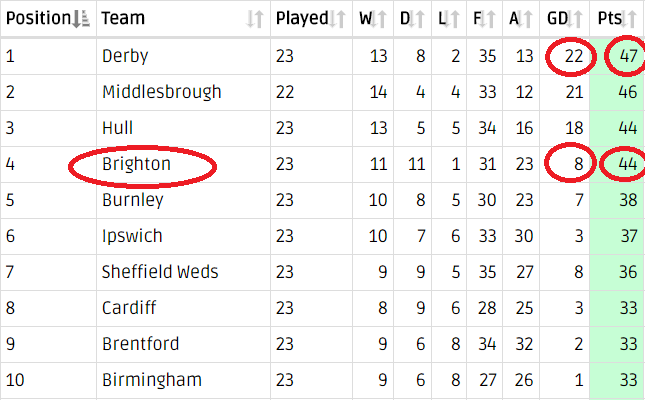The width and height of the screenshot is (645, 400).
Task: Select the Position header label
Action: click(39, 18)
